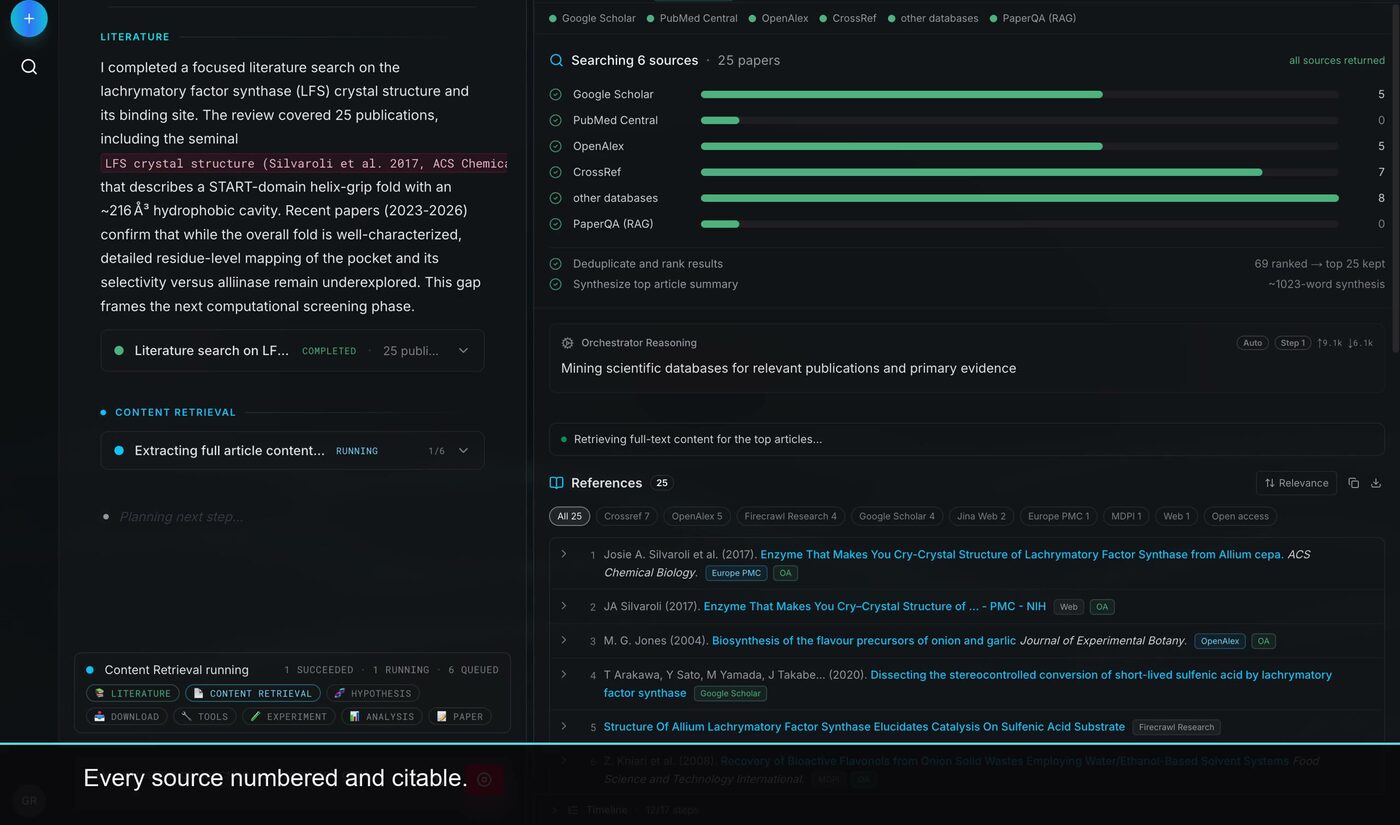Viewport: 1400px width, 825px height.
Task: Open Structure Of Allium Lachrymatory Factor Synthase link
Action: [864, 727]
